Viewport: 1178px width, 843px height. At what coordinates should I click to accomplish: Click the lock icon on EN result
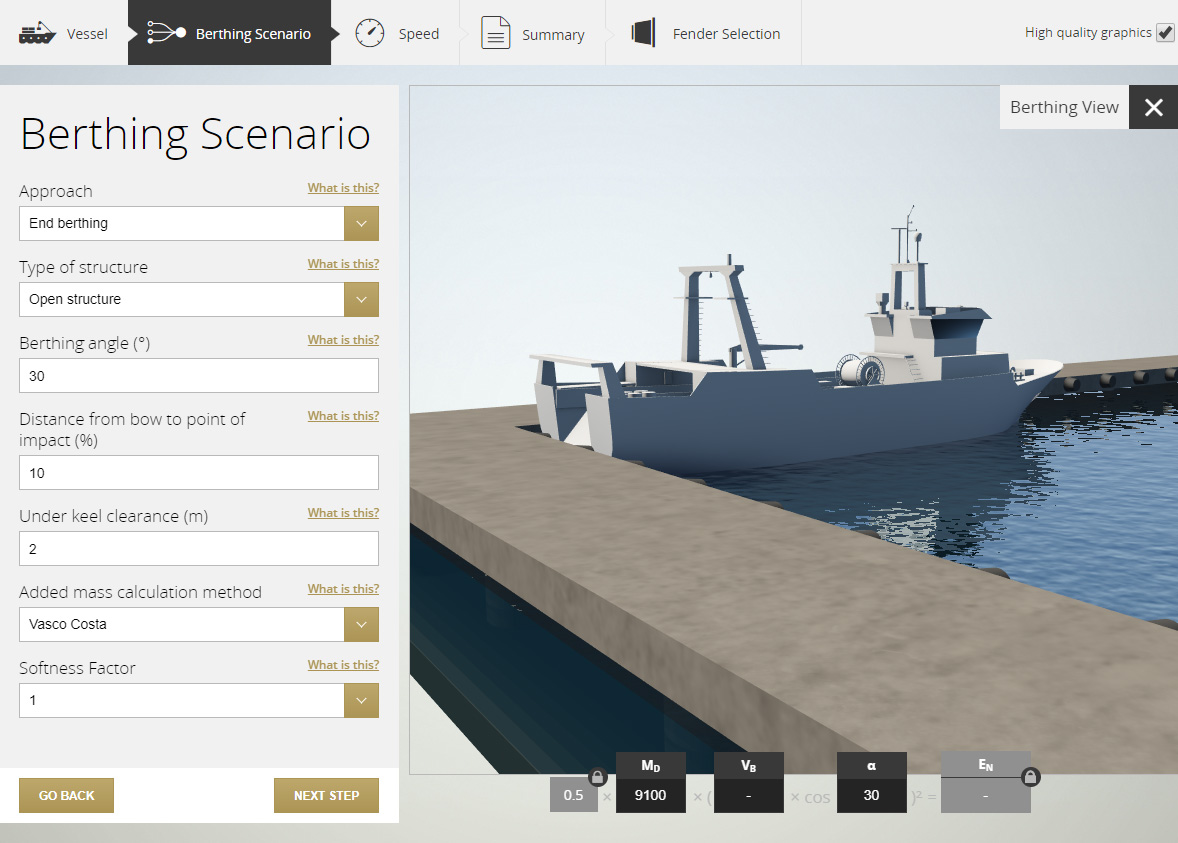(x=1031, y=777)
